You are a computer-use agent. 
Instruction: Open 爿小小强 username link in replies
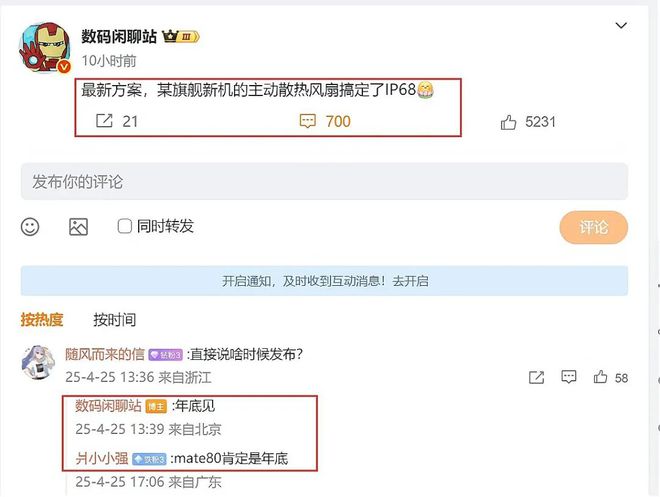click(x=102, y=458)
